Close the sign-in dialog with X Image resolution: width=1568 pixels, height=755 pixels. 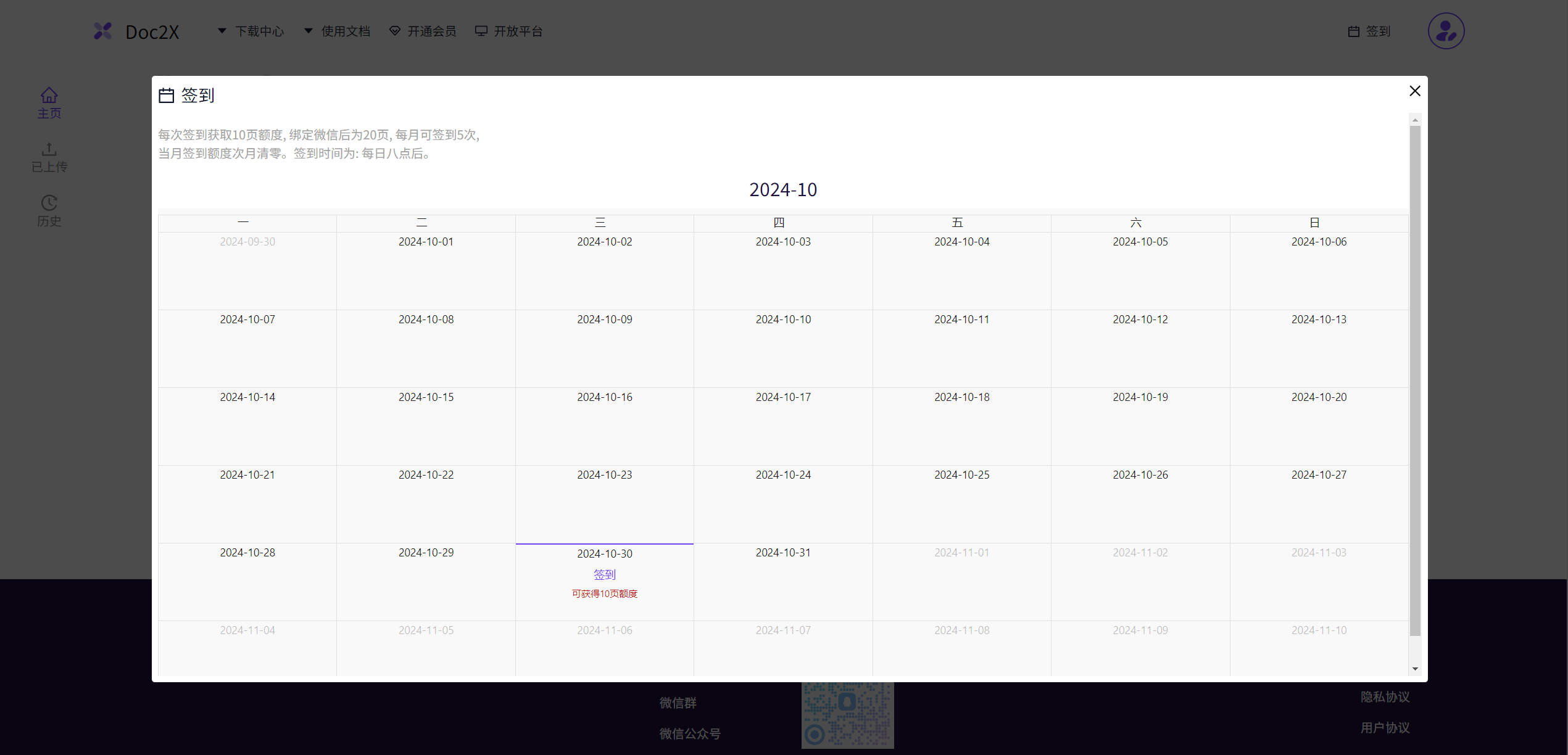coord(1415,91)
